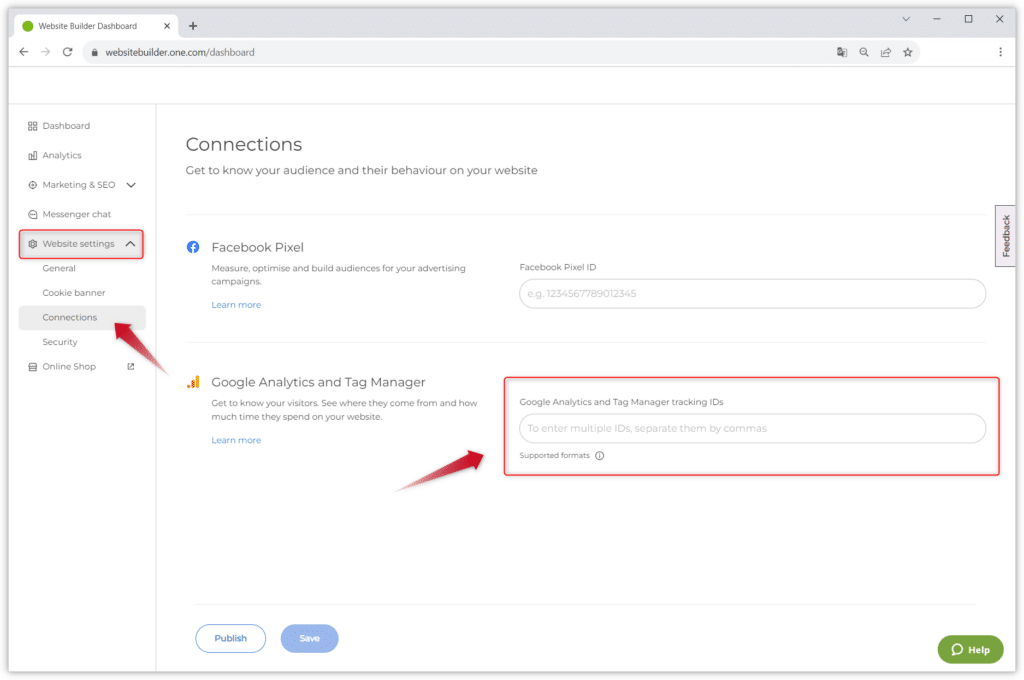This screenshot has width=1024, height=680.
Task: Focus the Google Analytics tracking IDs field
Action: click(752, 428)
